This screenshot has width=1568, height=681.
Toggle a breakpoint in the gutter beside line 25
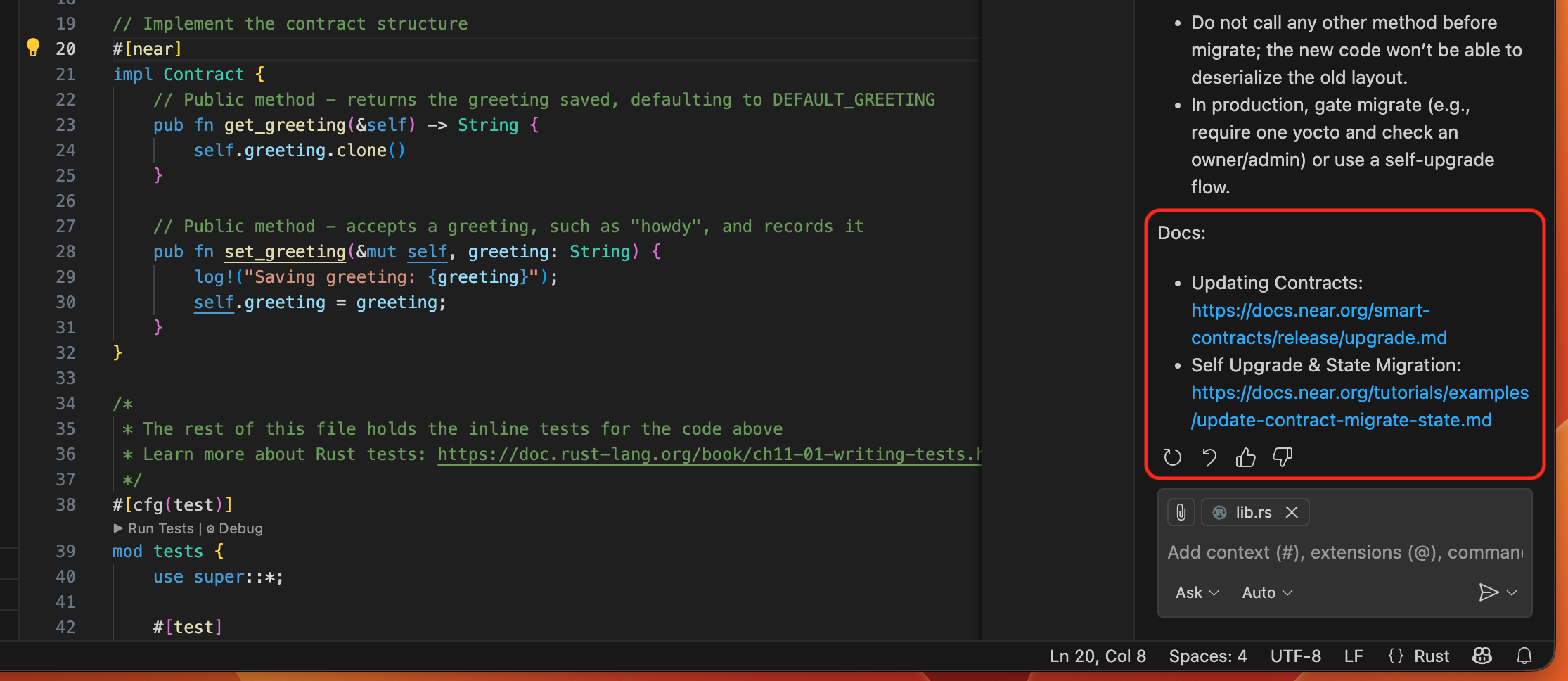coord(32,175)
